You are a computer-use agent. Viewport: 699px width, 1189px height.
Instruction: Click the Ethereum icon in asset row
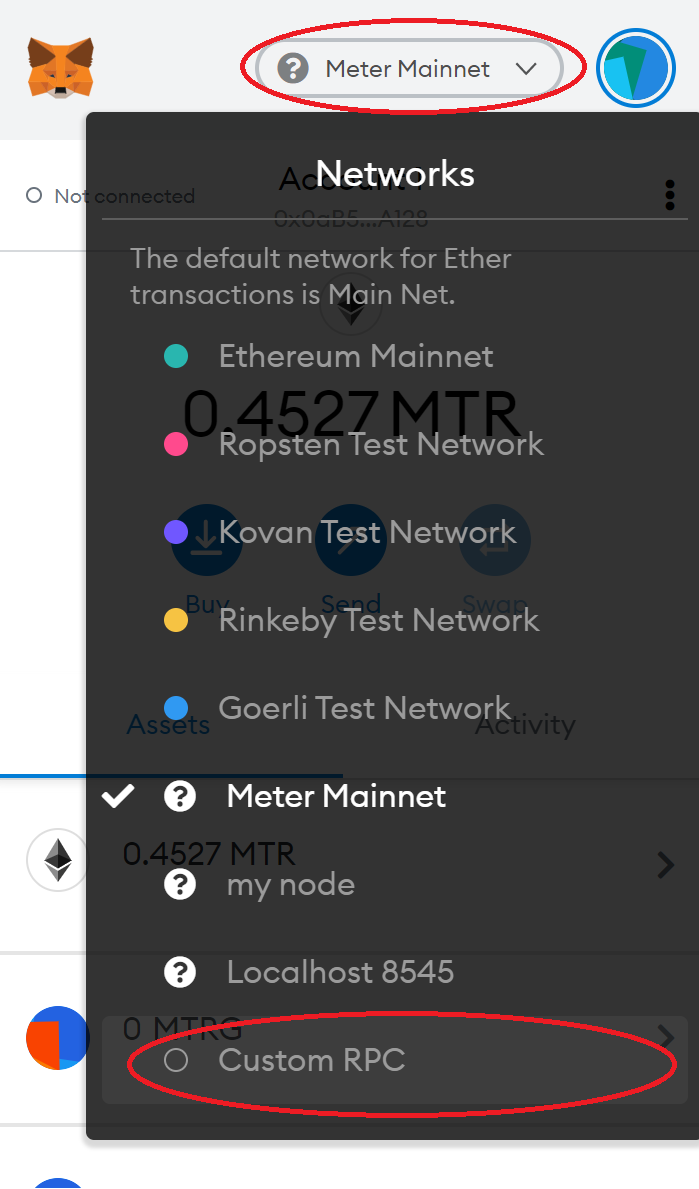pos(58,860)
